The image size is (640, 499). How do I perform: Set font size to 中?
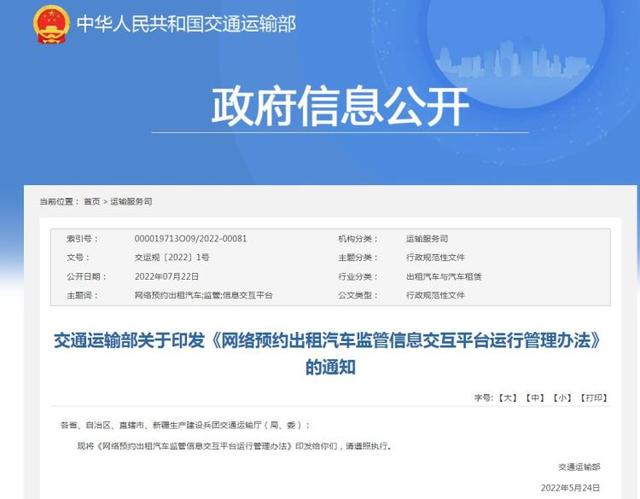tap(536, 398)
